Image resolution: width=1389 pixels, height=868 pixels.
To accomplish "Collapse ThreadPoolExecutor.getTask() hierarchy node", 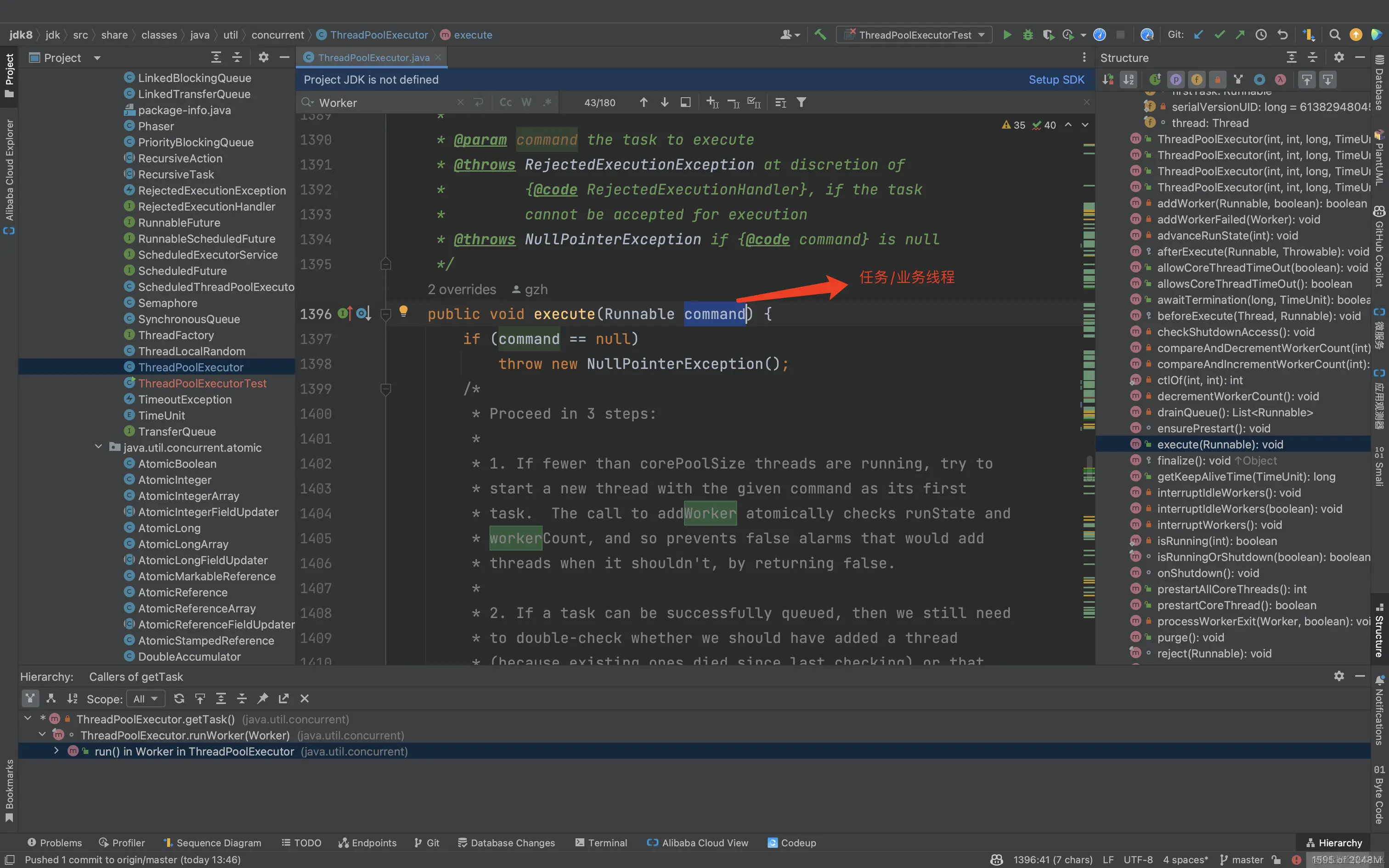I will point(28,718).
